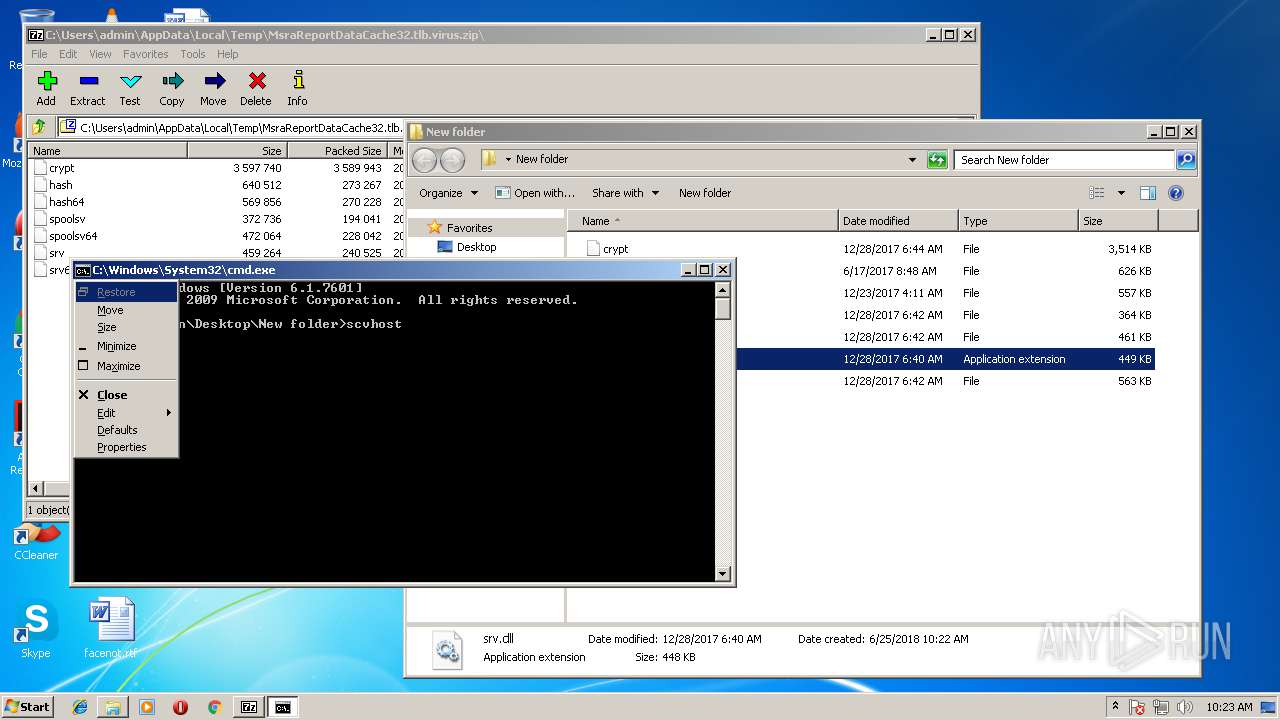This screenshot has height=720, width=1280.
Task: Open Chrome from the taskbar
Action: pos(214,707)
